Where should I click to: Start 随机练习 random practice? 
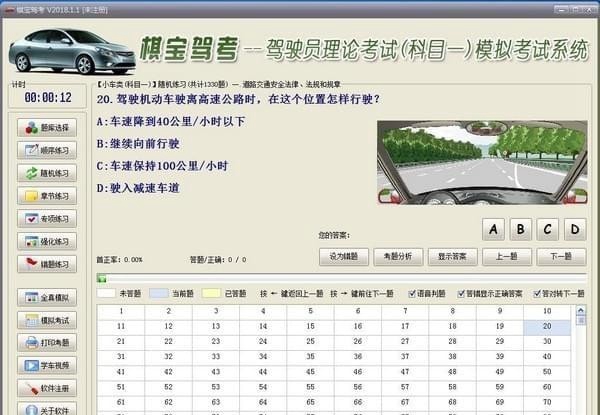click(x=47, y=173)
